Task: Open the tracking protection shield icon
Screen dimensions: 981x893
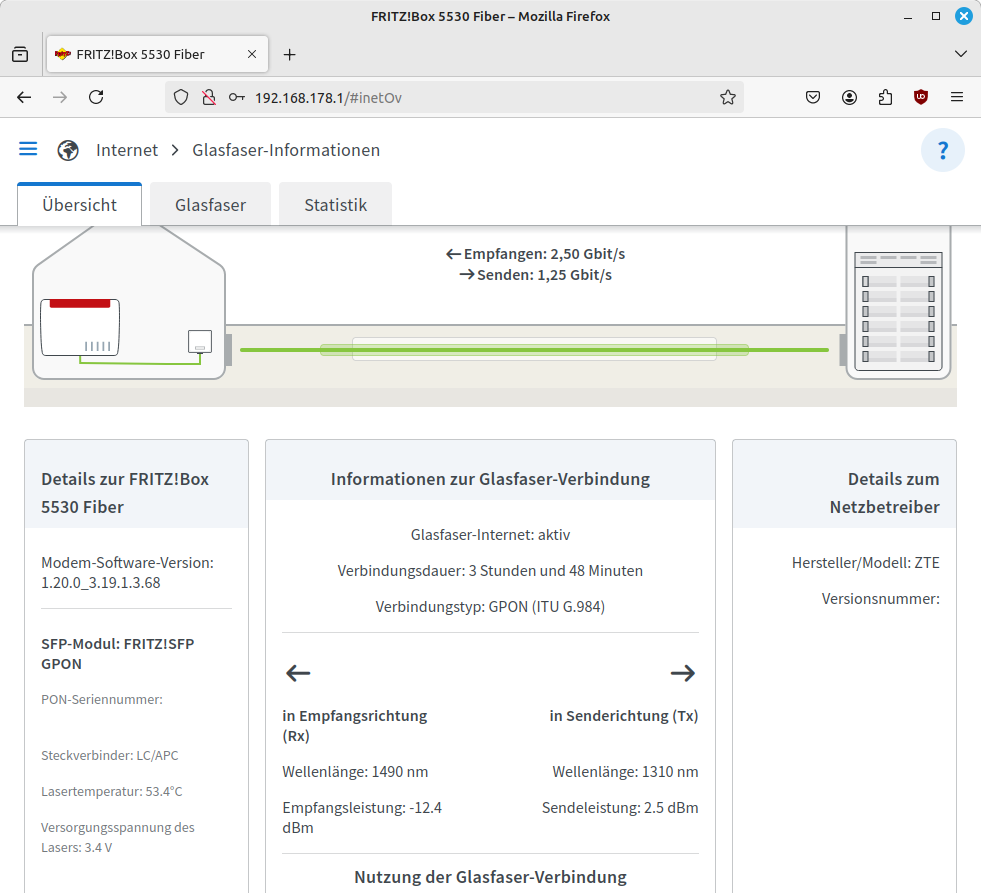Action: (x=181, y=97)
